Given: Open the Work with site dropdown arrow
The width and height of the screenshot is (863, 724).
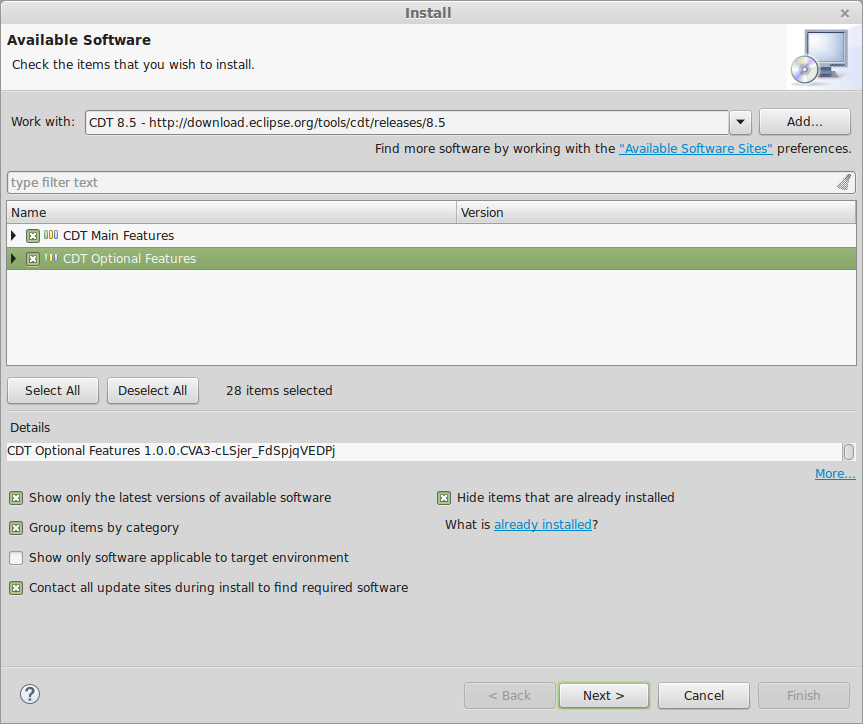Looking at the screenshot, I should point(740,122).
